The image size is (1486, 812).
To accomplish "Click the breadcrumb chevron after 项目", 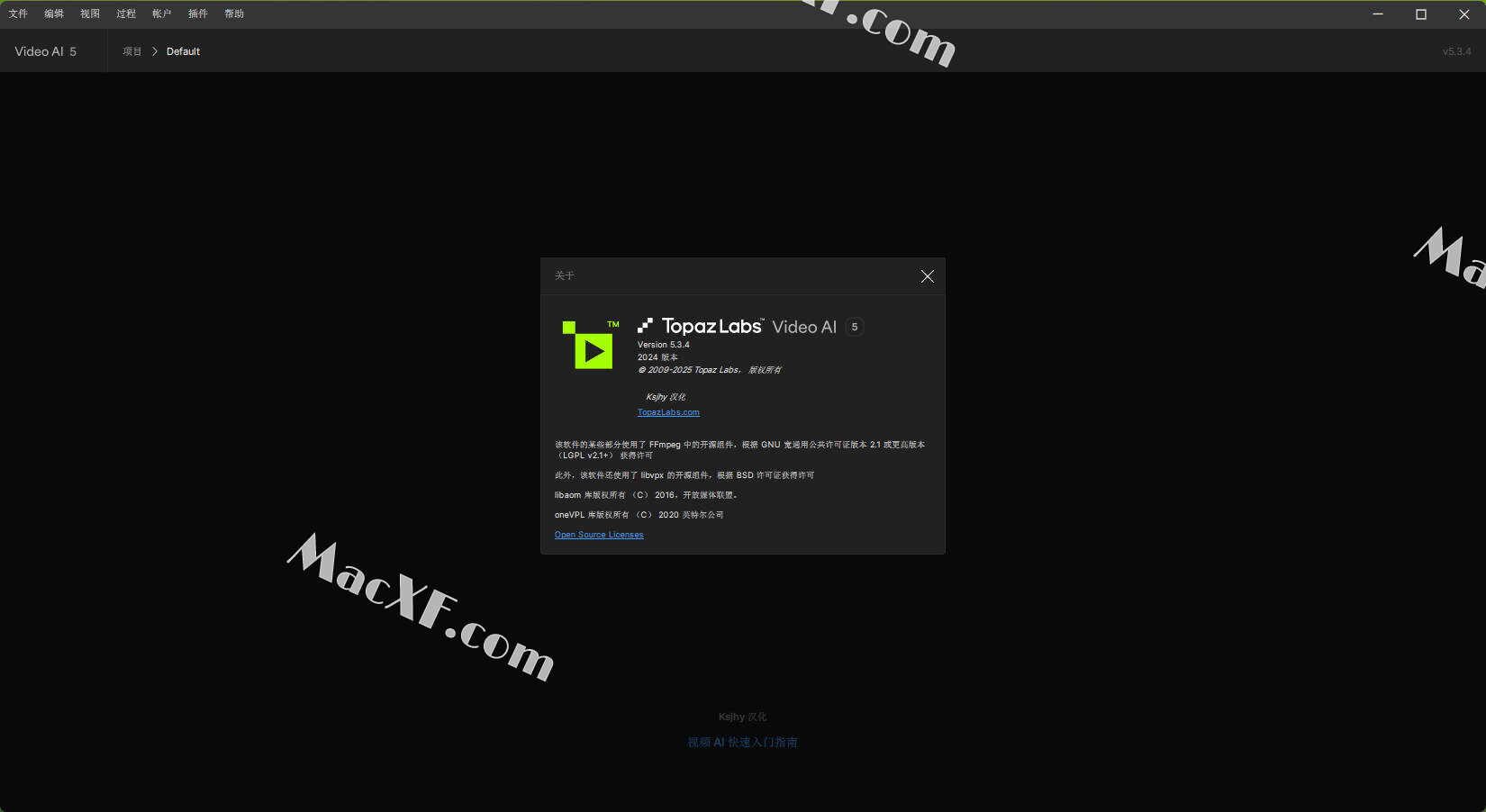I will coord(155,51).
